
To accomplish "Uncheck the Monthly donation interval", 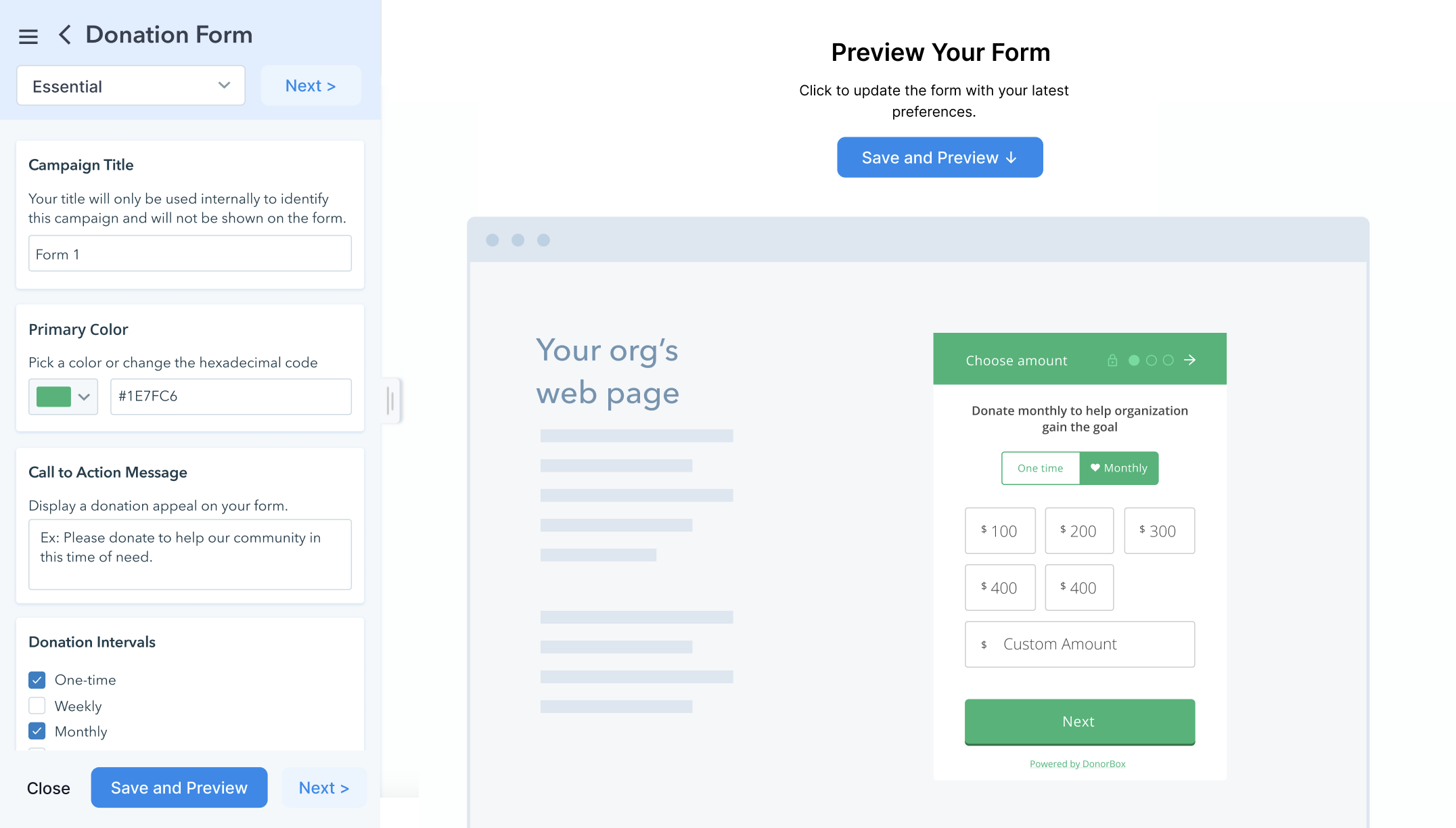I will click(37, 731).
